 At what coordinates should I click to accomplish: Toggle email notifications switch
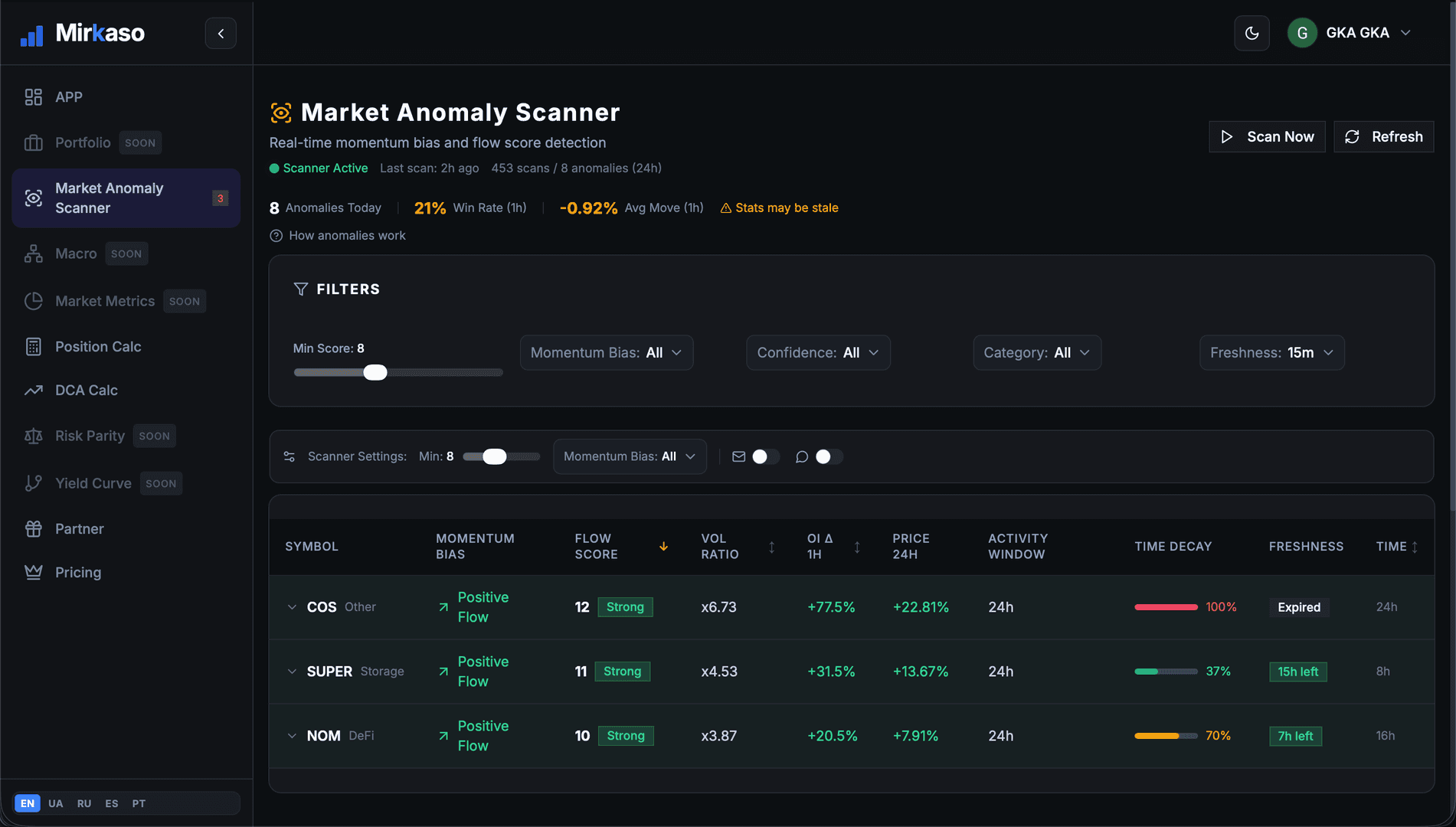coord(765,456)
